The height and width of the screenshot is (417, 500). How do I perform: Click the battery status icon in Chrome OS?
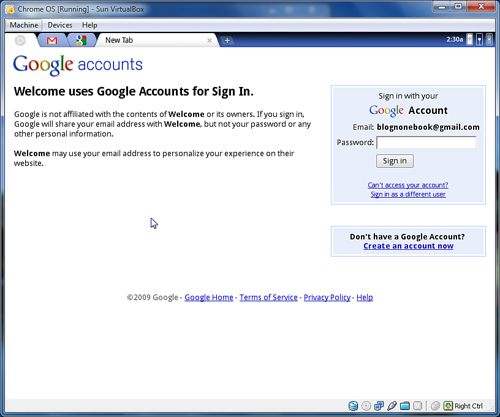[469, 39]
